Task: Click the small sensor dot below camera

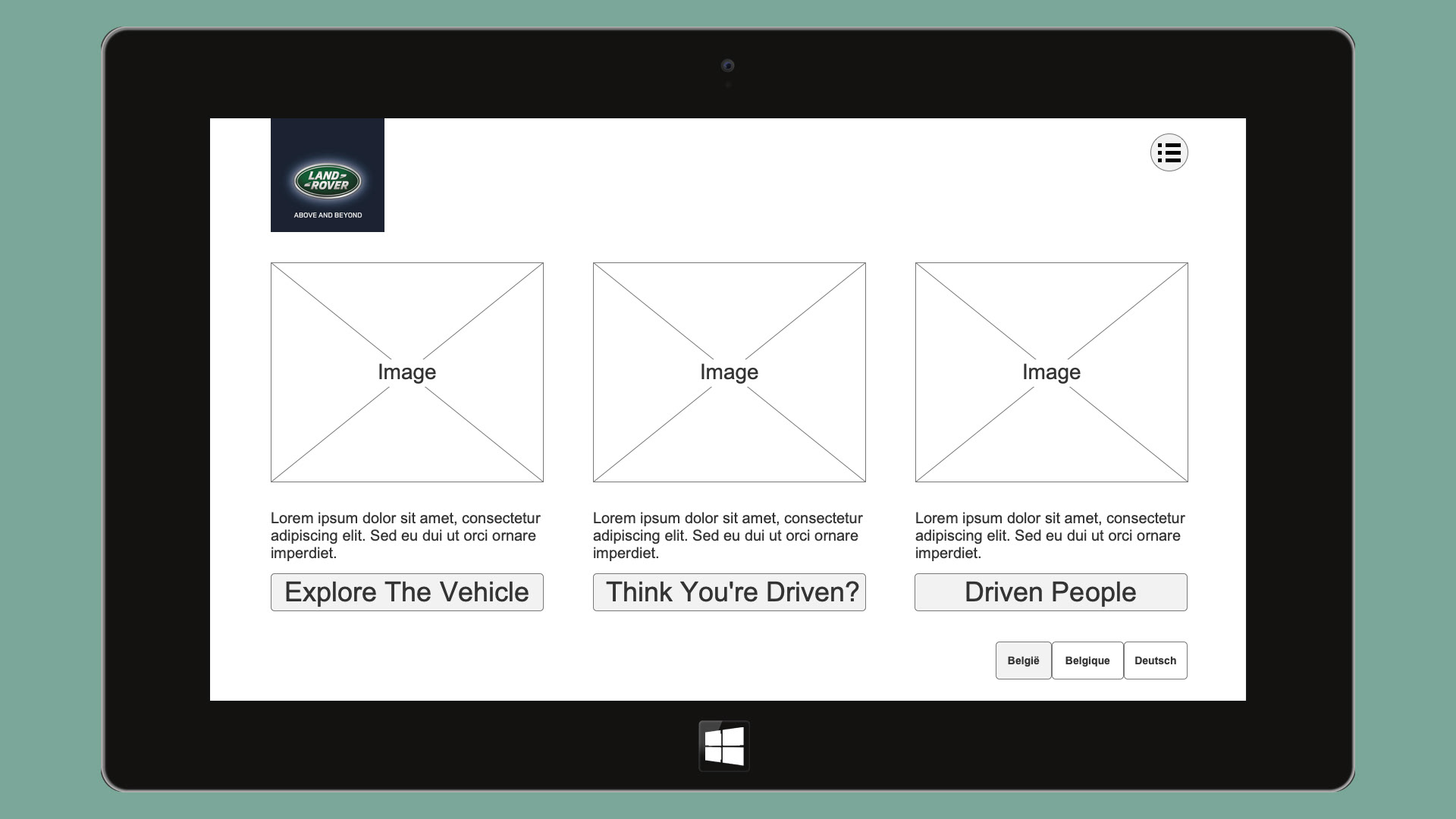Action: click(x=728, y=85)
